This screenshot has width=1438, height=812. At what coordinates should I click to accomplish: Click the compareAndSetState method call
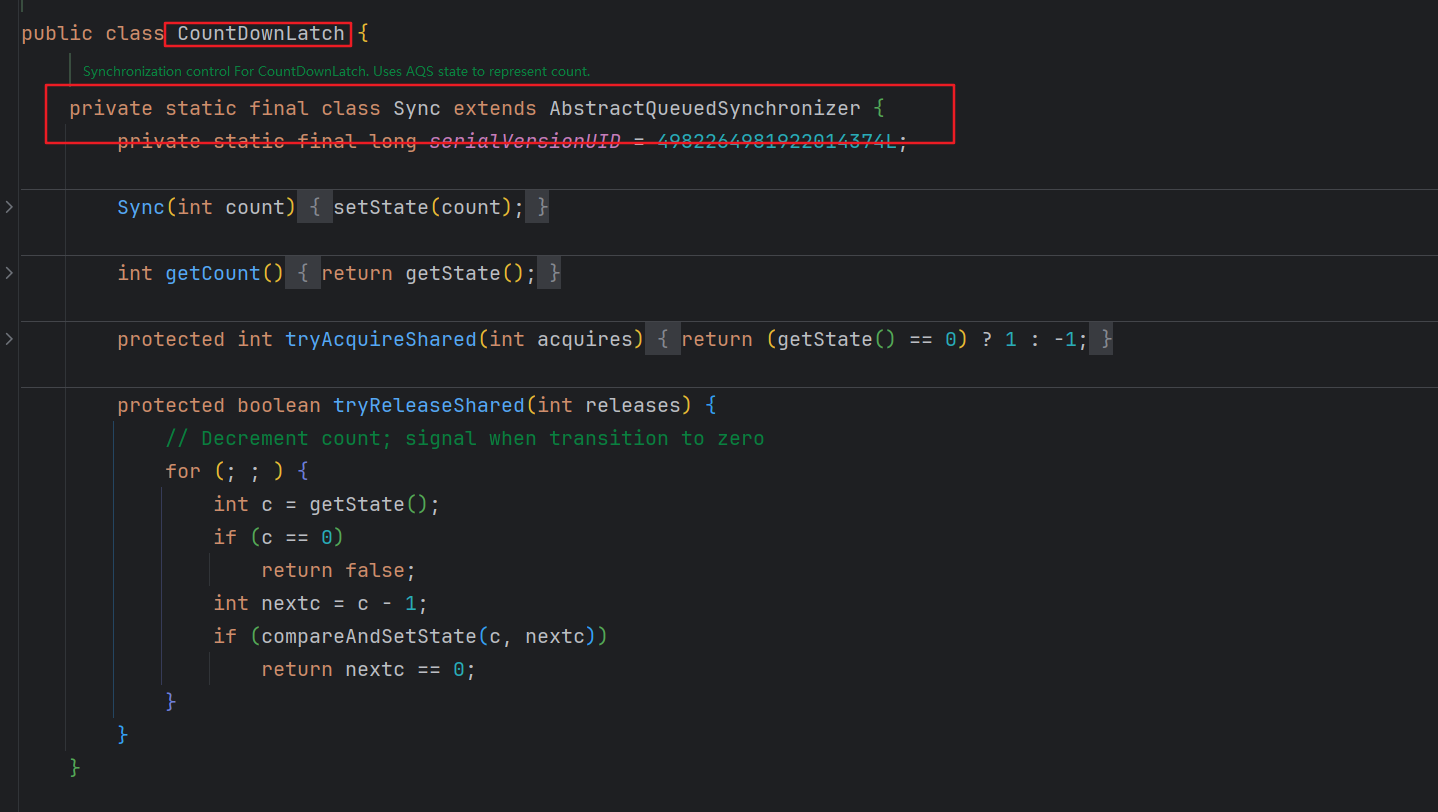pyautogui.click(x=369, y=636)
